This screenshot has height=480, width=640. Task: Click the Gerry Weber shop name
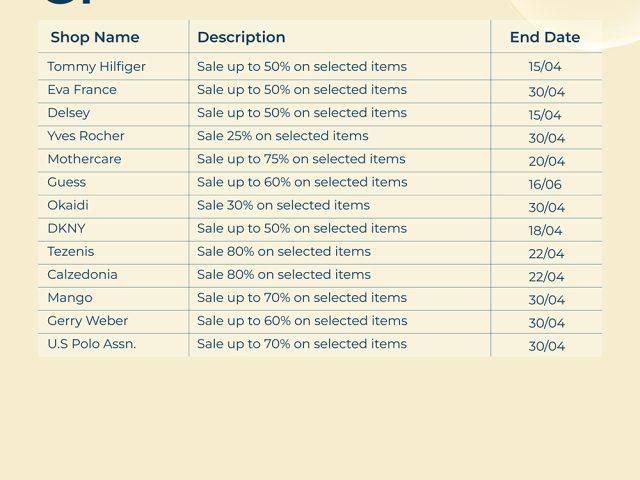88,320
